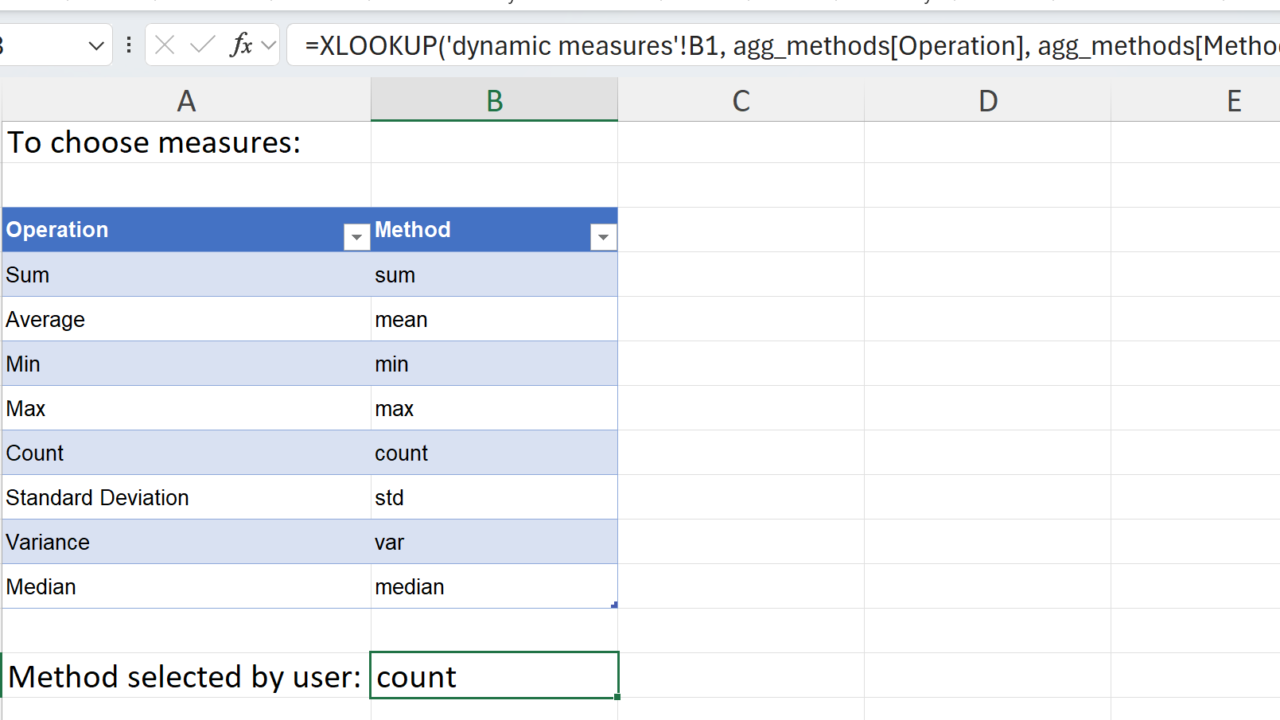The width and height of the screenshot is (1280, 720).
Task: Select the Standard Deviation cell
Action: click(x=186, y=497)
